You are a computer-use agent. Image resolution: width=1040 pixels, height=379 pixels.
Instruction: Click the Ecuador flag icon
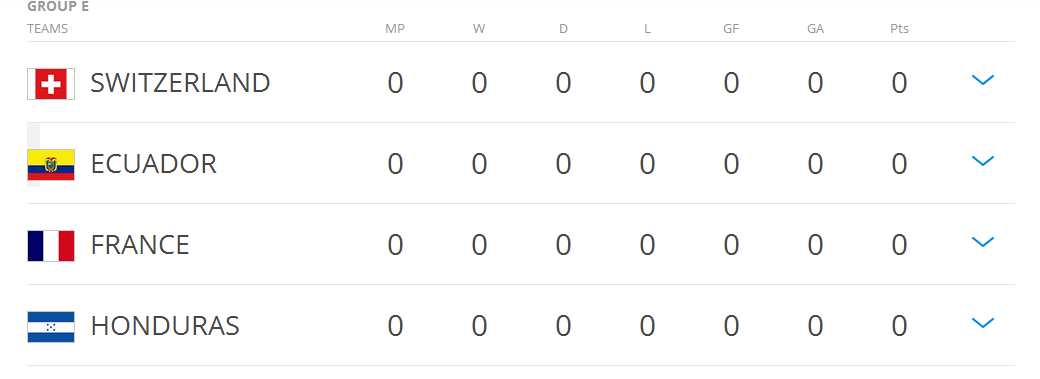point(51,165)
